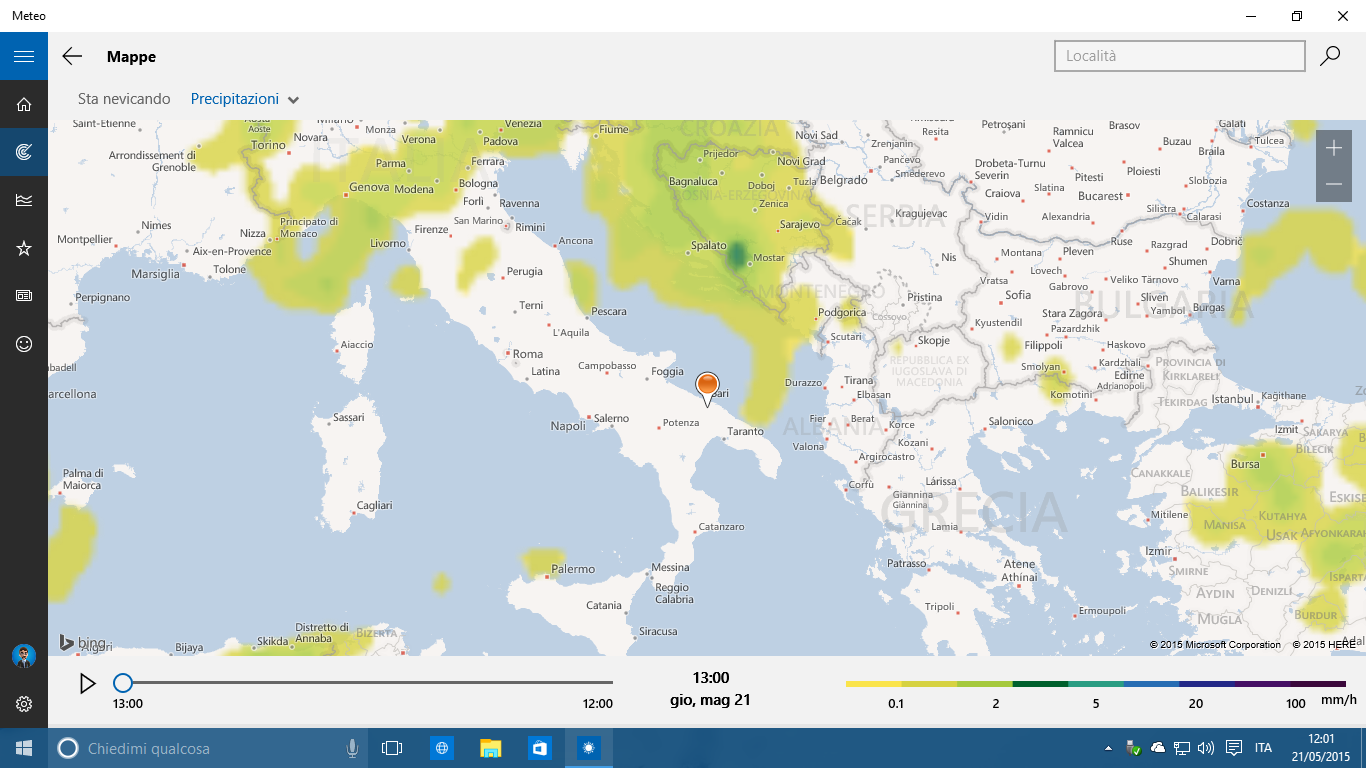This screenshot has width=1366, height=768.
Task: Play the precipitation animation
Action: pyautogui.click(x=88, y=683)
